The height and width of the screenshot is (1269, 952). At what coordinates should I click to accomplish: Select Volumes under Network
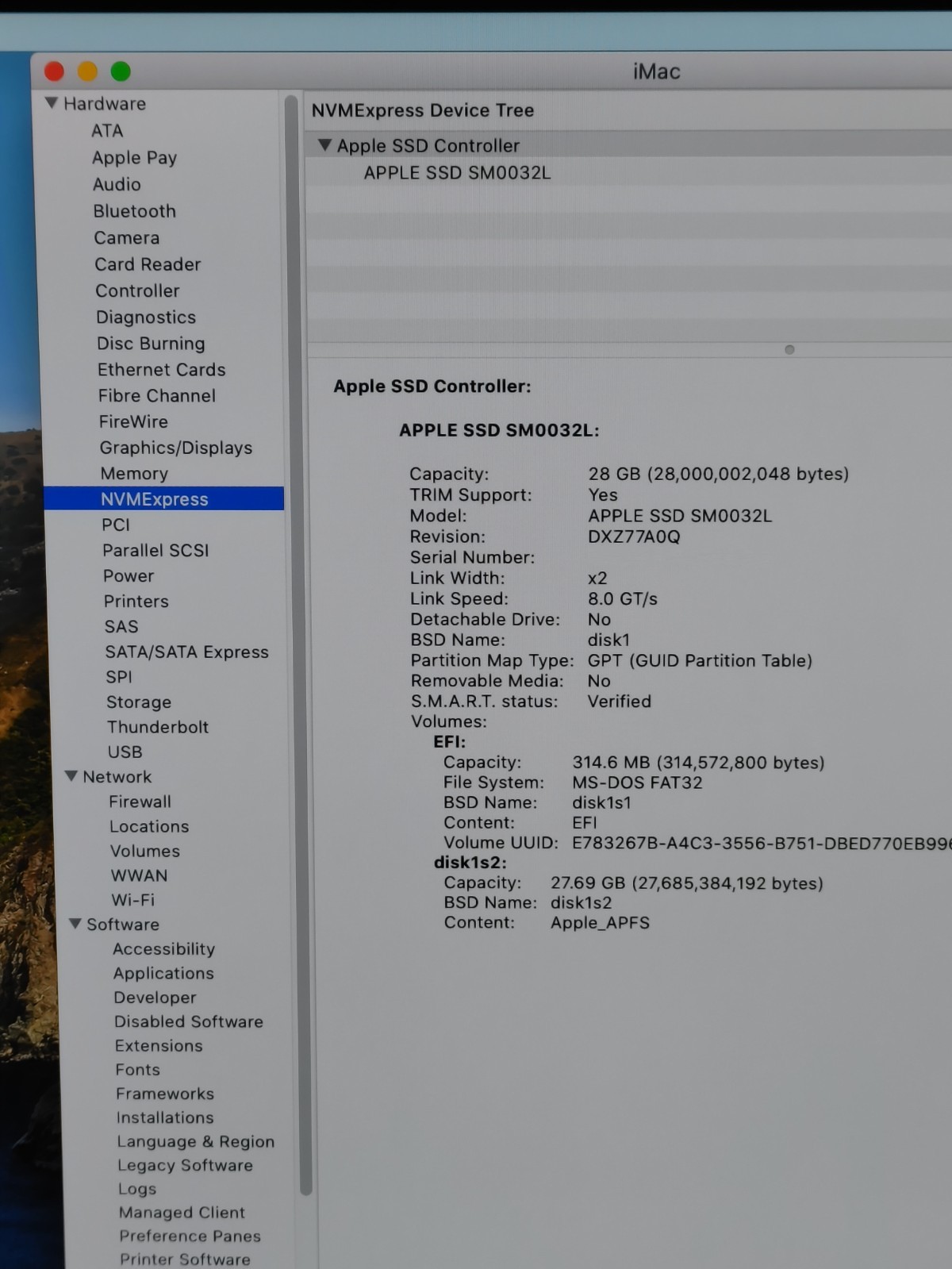pyautogui.click(x=145, y=851)
